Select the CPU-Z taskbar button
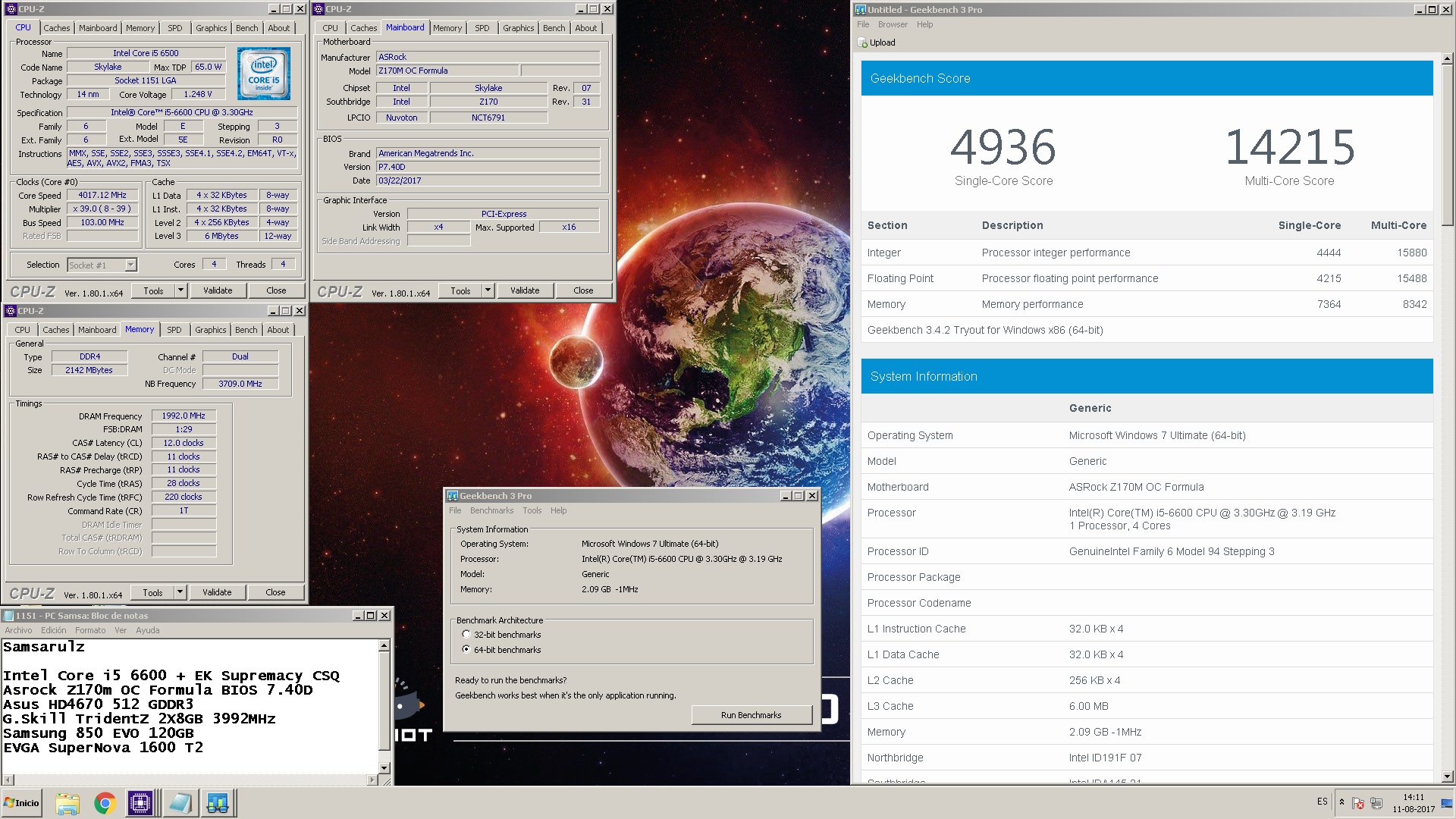This screenshot has height=819, width=1456. 141,803
